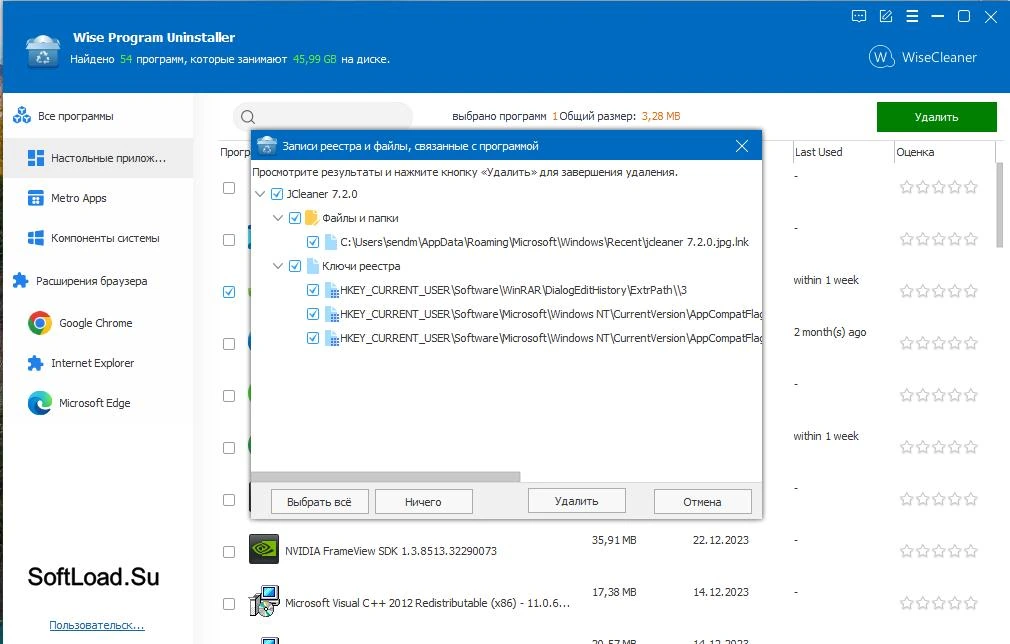Uncheck the Ключи реестра checkbox
The height and width of the screenshot is (644, 1010).
pyautogui.click(x=295, y=265)
